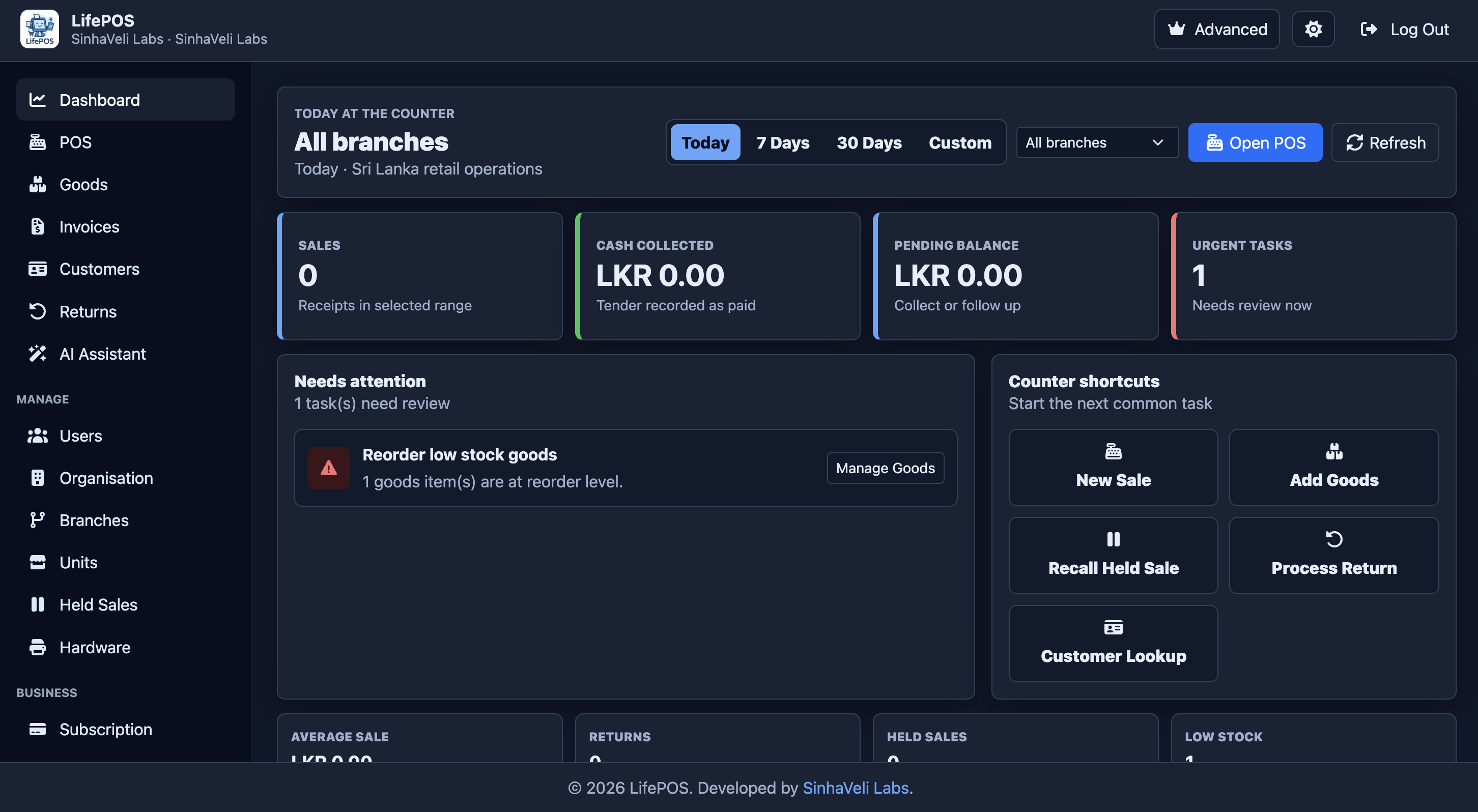Click the Cash Collected card
Screen dimensions: 1478x812
click(x=718, y=276)
